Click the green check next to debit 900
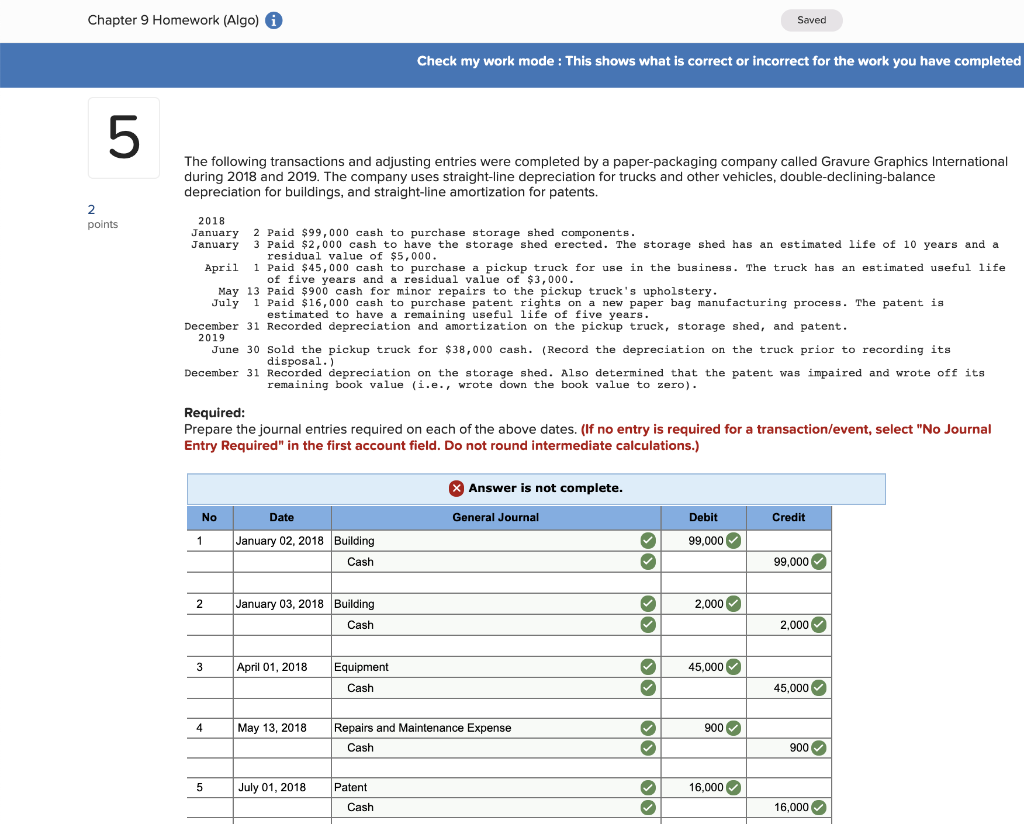Viewport: 1024px width, 824px height. pyautogui.click(x=733, y=728)
